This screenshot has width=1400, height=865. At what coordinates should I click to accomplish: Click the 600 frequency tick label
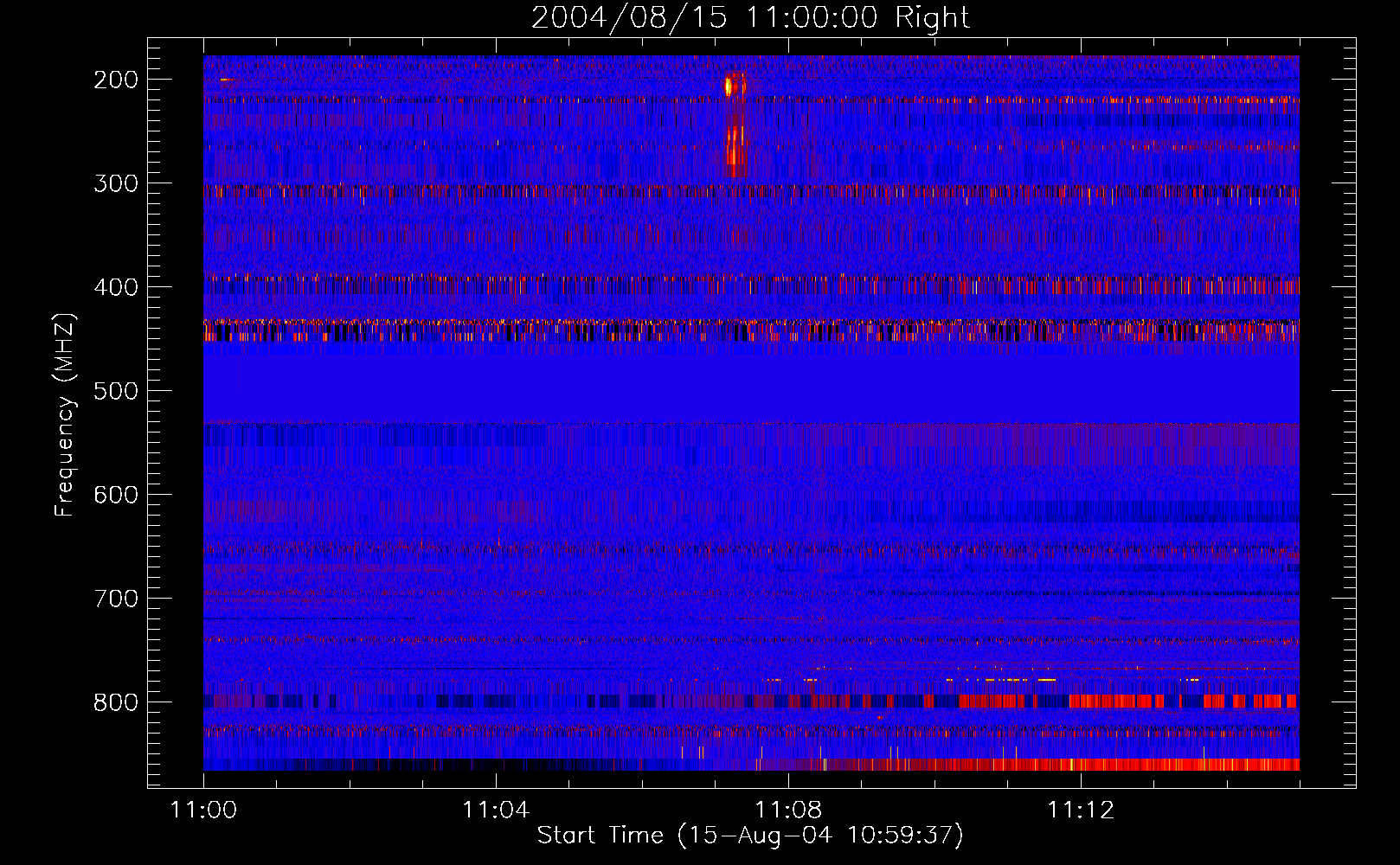pyautogui.click(x=116, y=495)
